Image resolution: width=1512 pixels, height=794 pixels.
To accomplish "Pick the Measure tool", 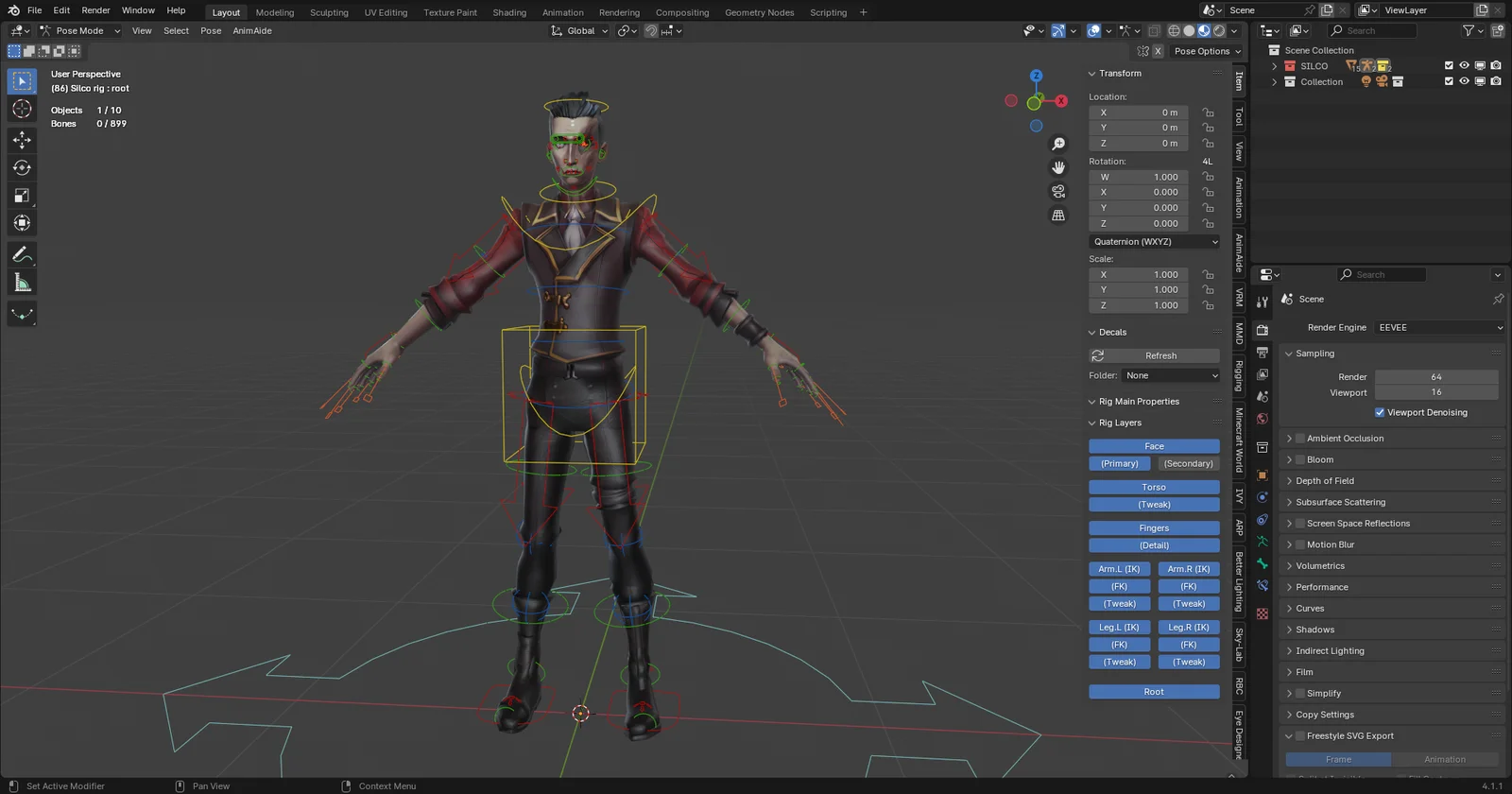I will (x=22, y=283).
